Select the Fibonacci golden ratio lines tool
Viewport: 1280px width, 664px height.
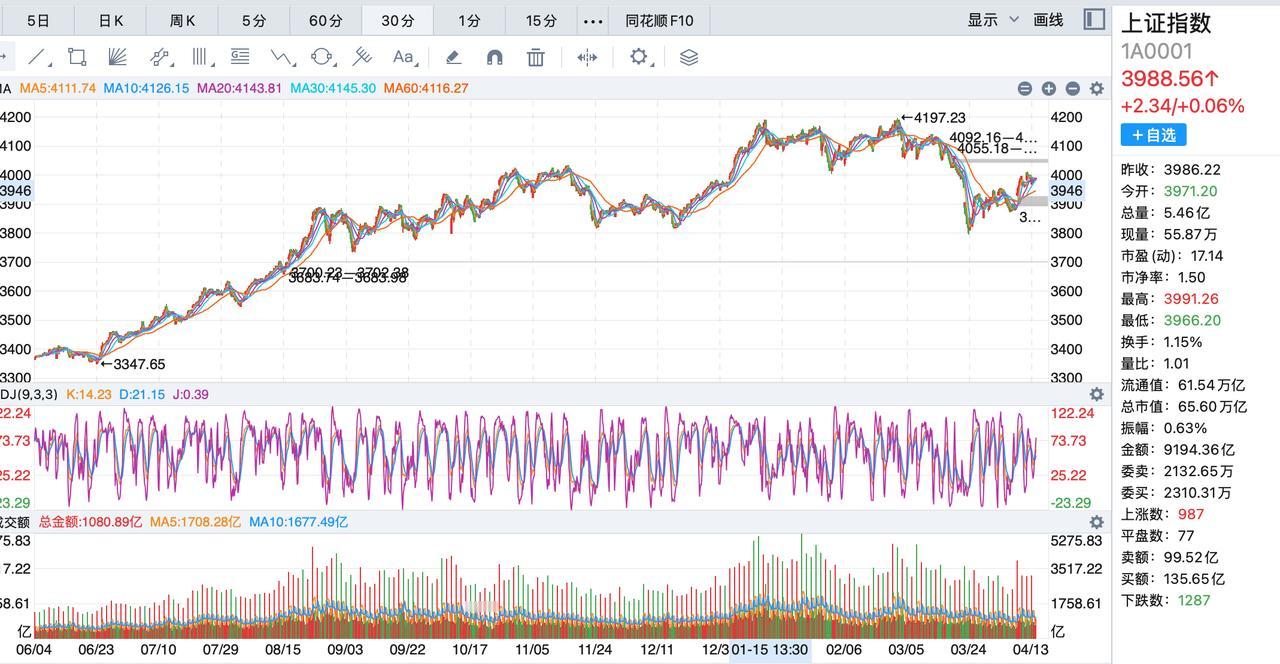pyautogui.click(x=240, y=57)
